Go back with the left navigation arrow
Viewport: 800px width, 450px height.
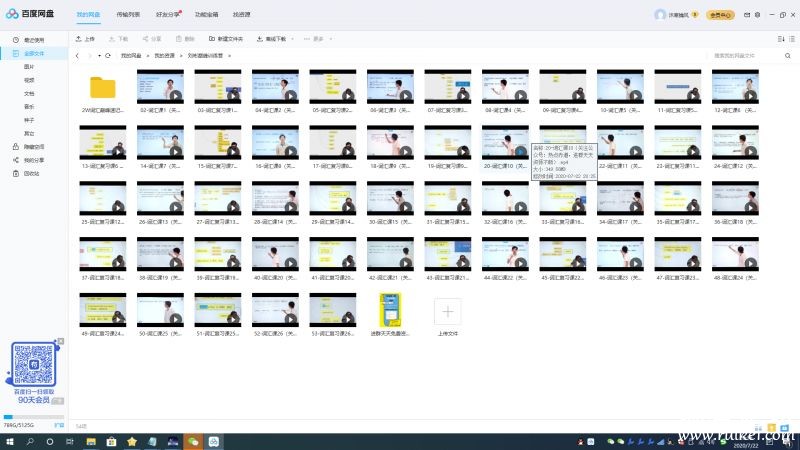(x=77, y=56)
